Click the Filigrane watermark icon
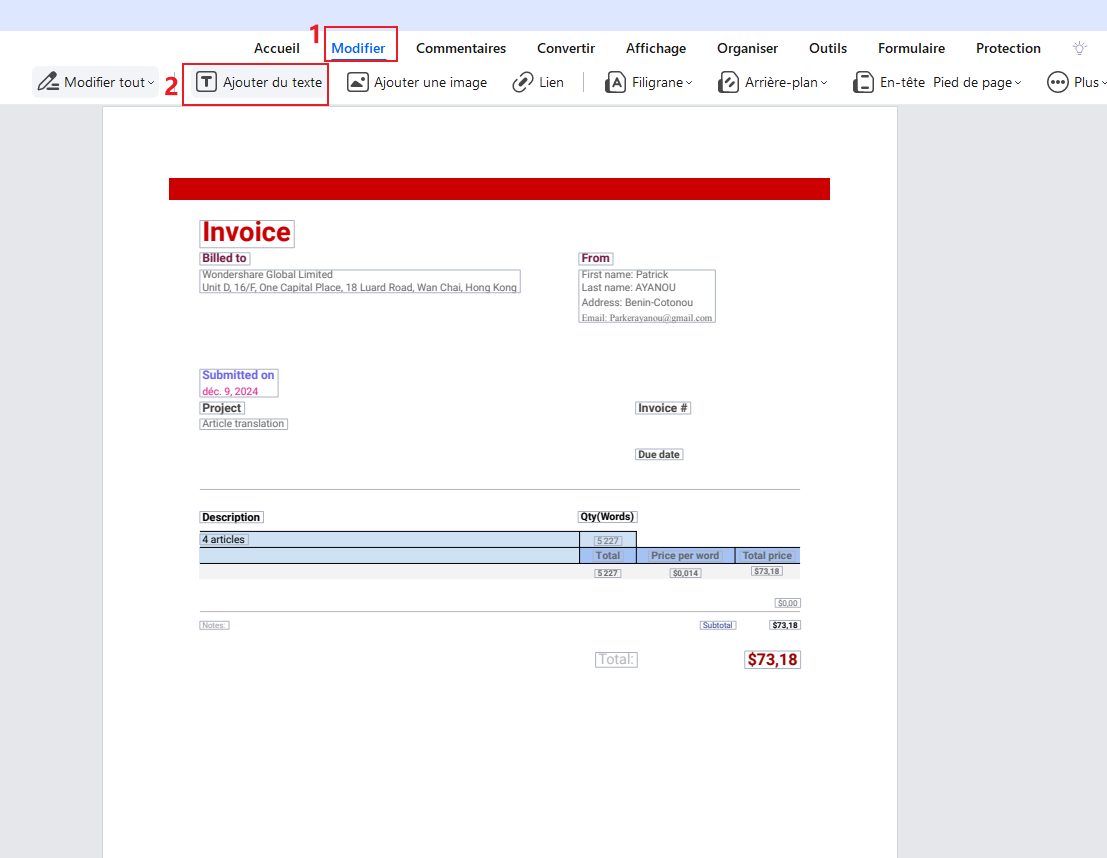The height and width of the screenshot is (858, 1107). point(615,82)
